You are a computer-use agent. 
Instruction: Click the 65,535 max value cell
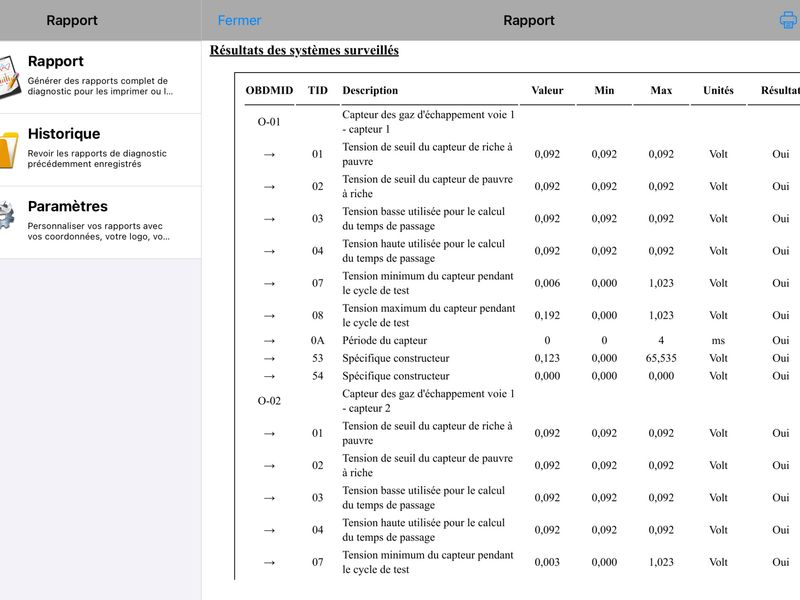pos(661,358)
